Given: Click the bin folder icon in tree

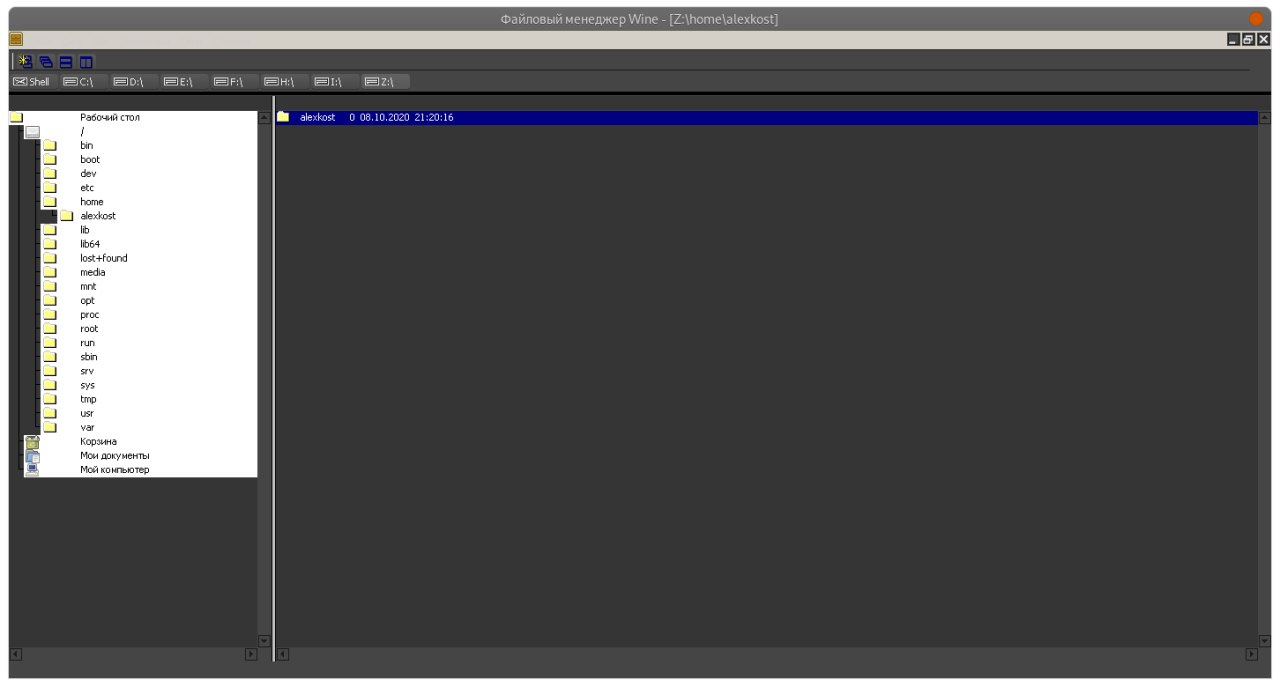Looking at the screenshot, I should (x=49, y=145).
